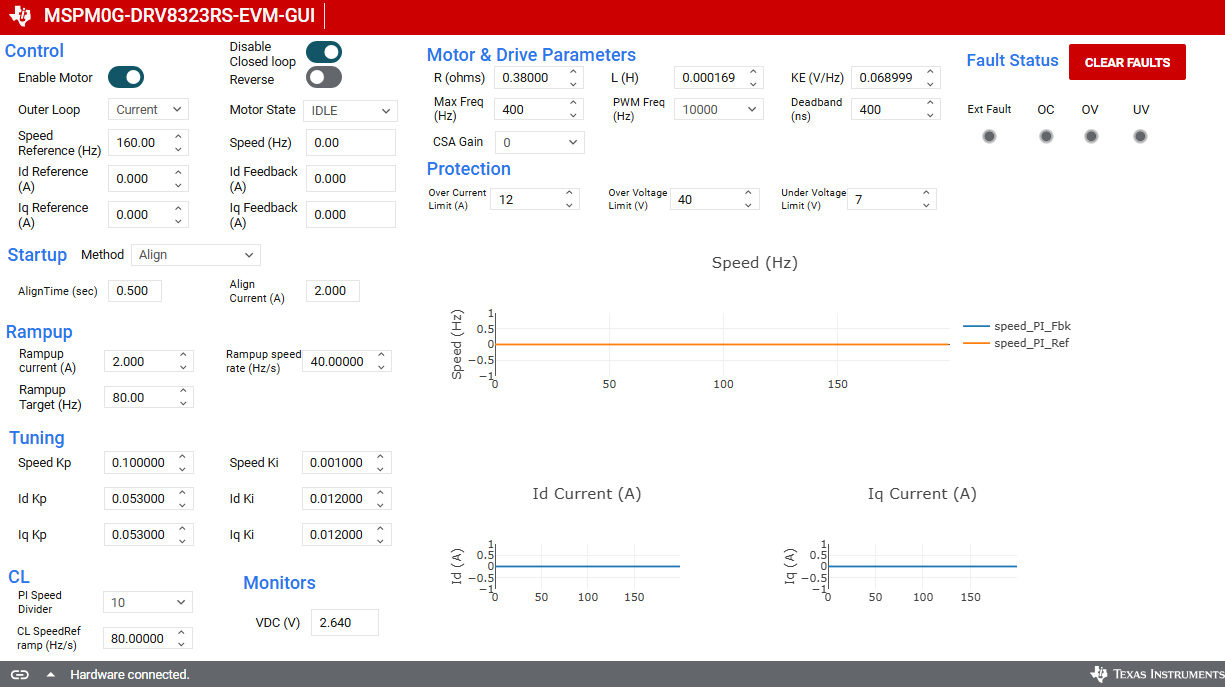
Task: Click the Iq Kp stepper arrows
Action: [x=183, y=534]
